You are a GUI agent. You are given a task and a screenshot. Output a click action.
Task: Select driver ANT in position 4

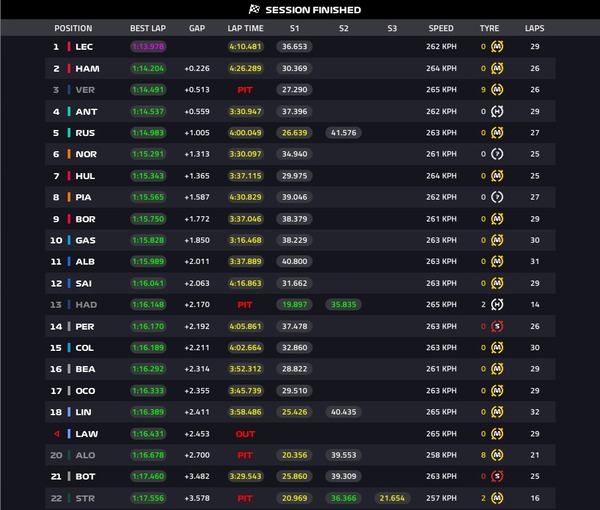point(86,111)
